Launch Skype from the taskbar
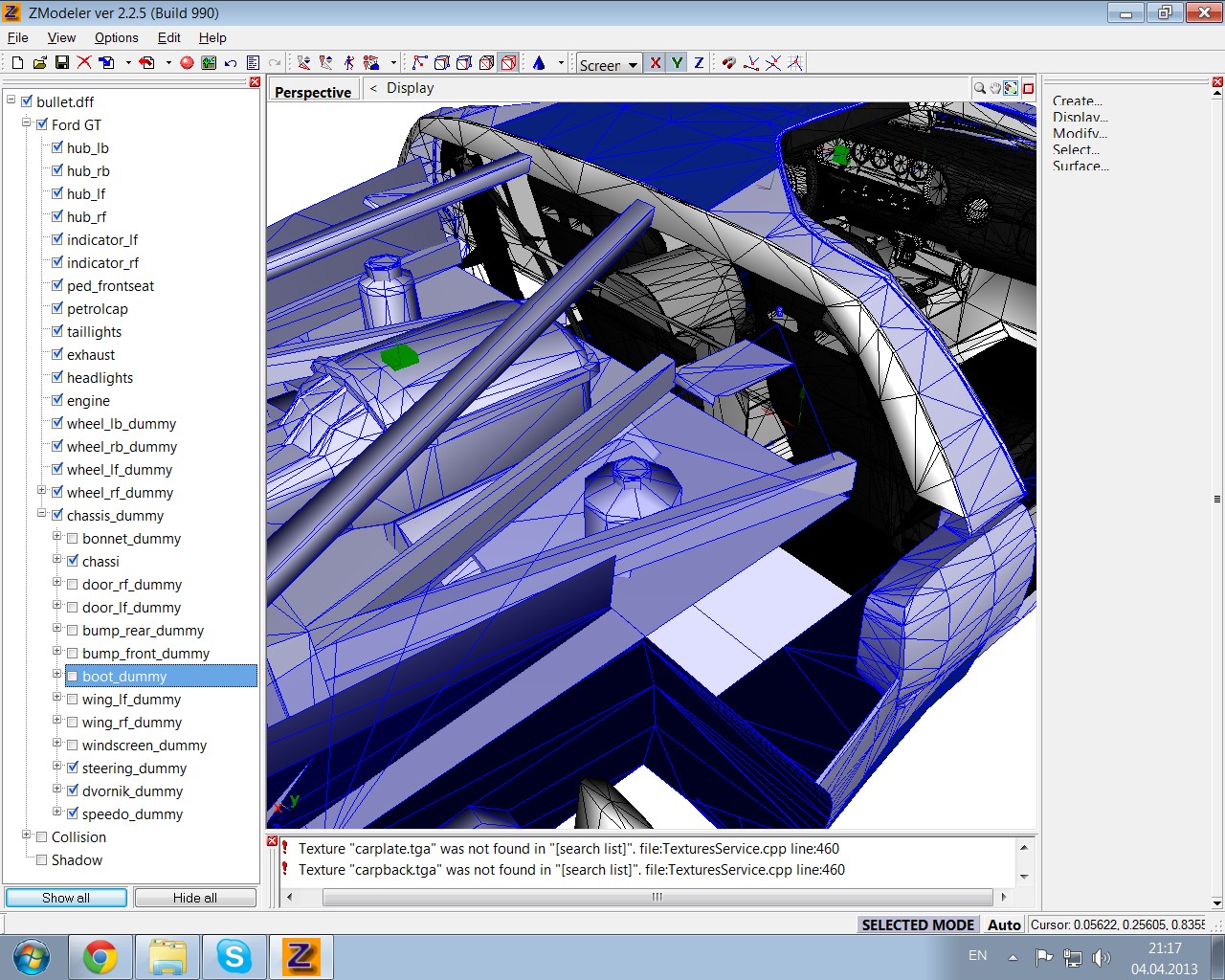 point(234,956)
